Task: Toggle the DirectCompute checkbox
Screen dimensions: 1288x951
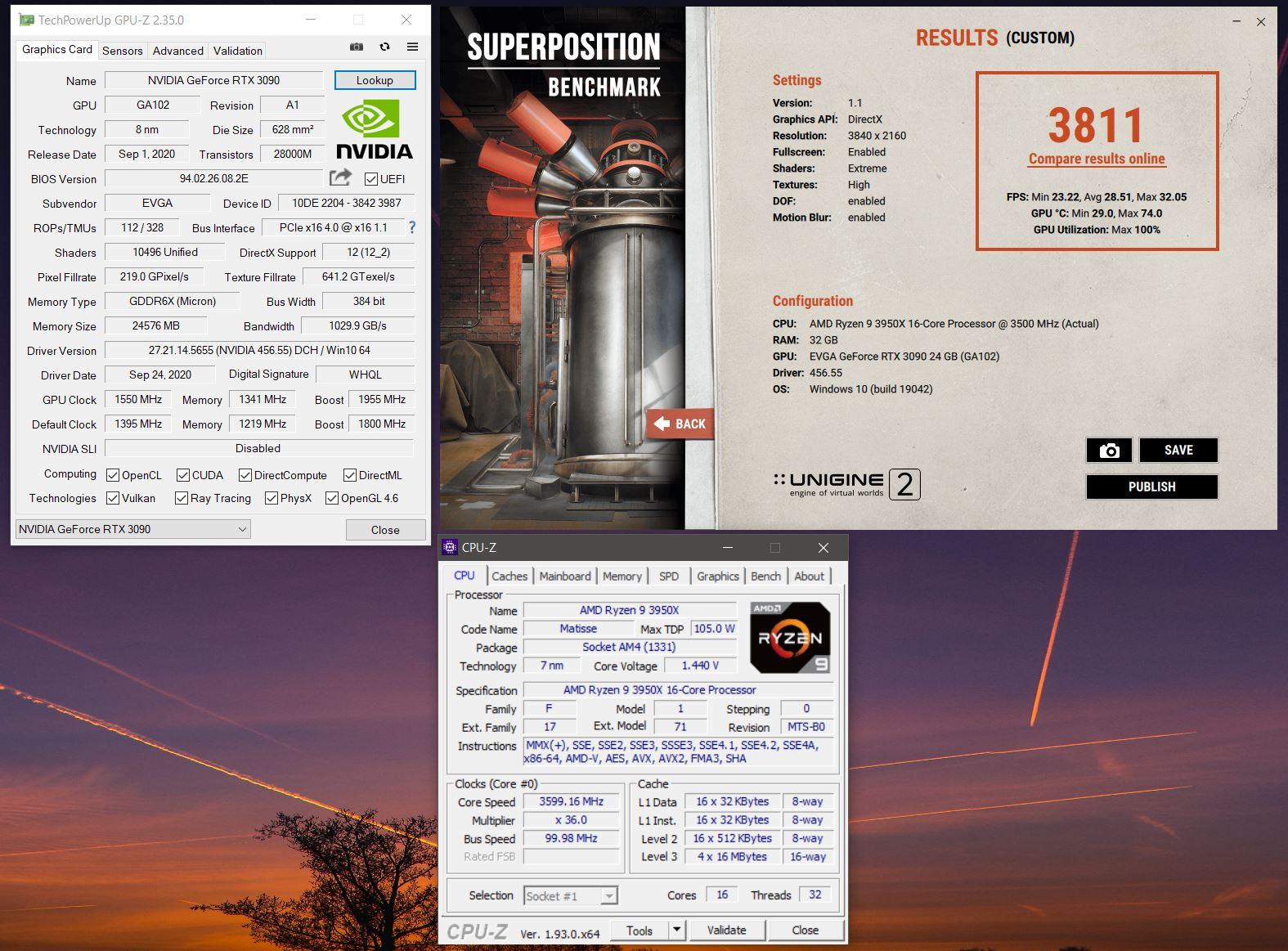Action: [245, 475]
